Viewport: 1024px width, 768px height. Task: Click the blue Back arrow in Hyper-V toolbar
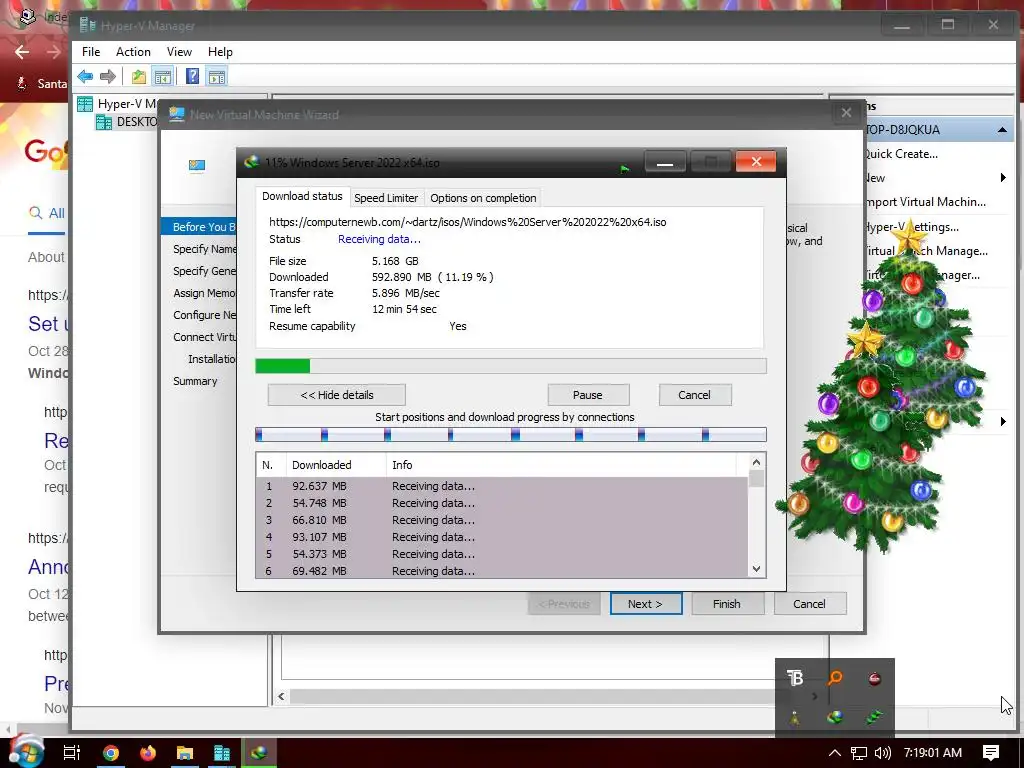tap(85, 77)
